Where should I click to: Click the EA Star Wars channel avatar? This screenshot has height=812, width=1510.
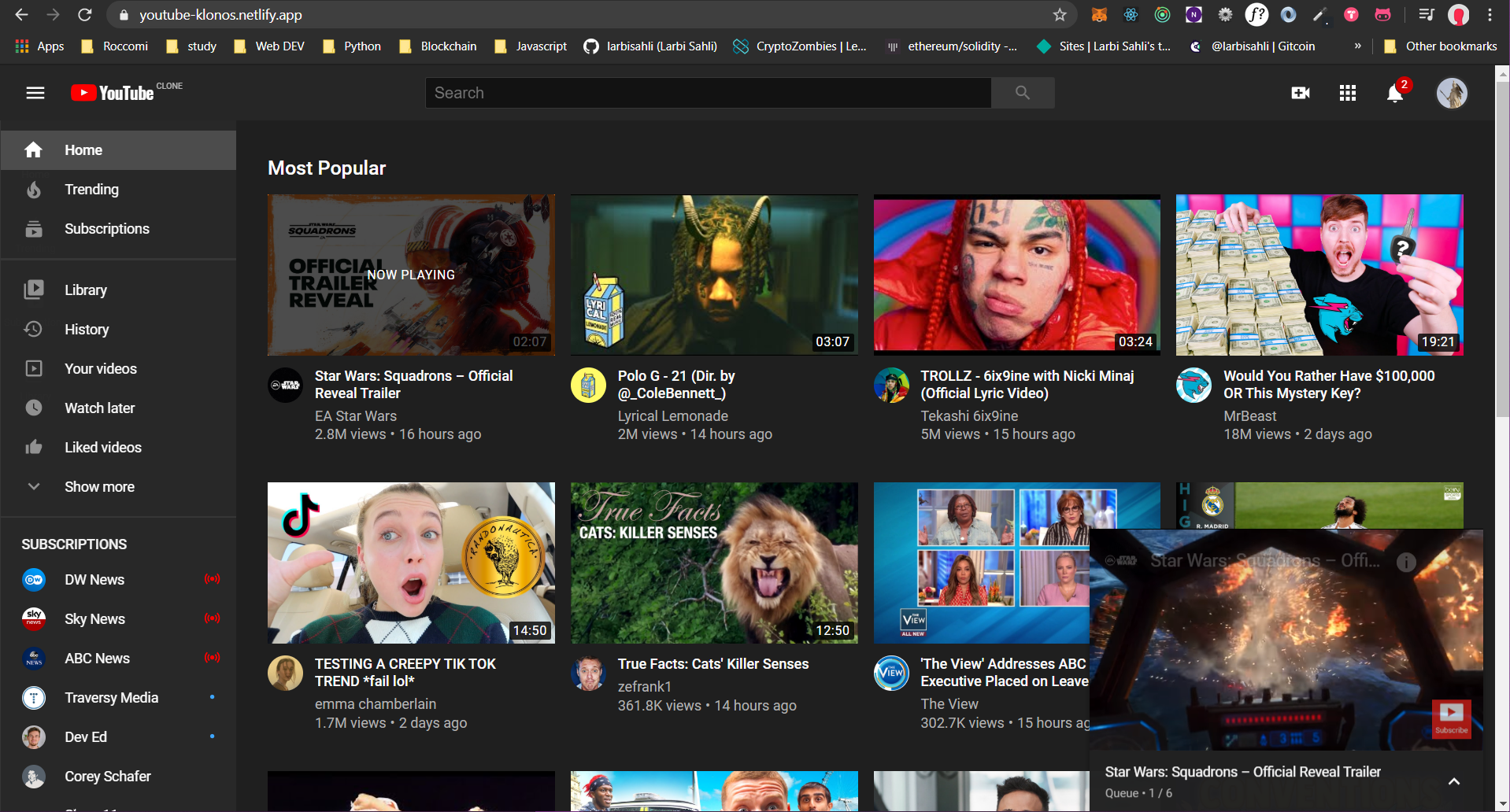click(x=285, y=385)
